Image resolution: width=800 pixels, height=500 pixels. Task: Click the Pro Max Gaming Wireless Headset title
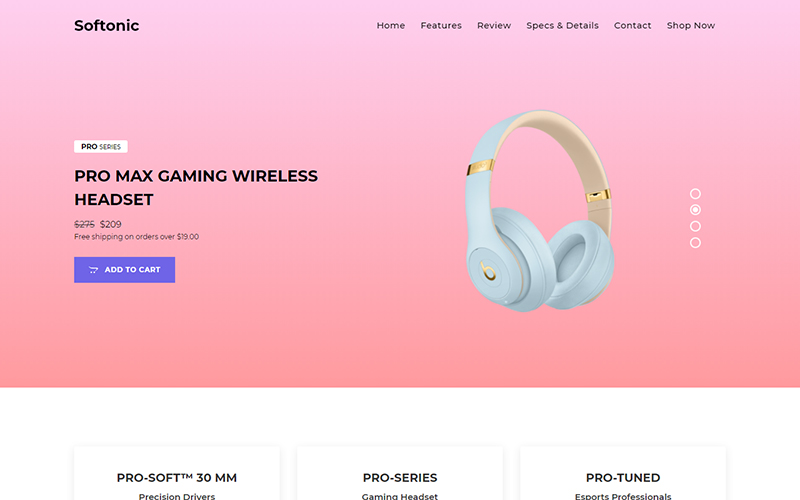[x=196, y=187]
